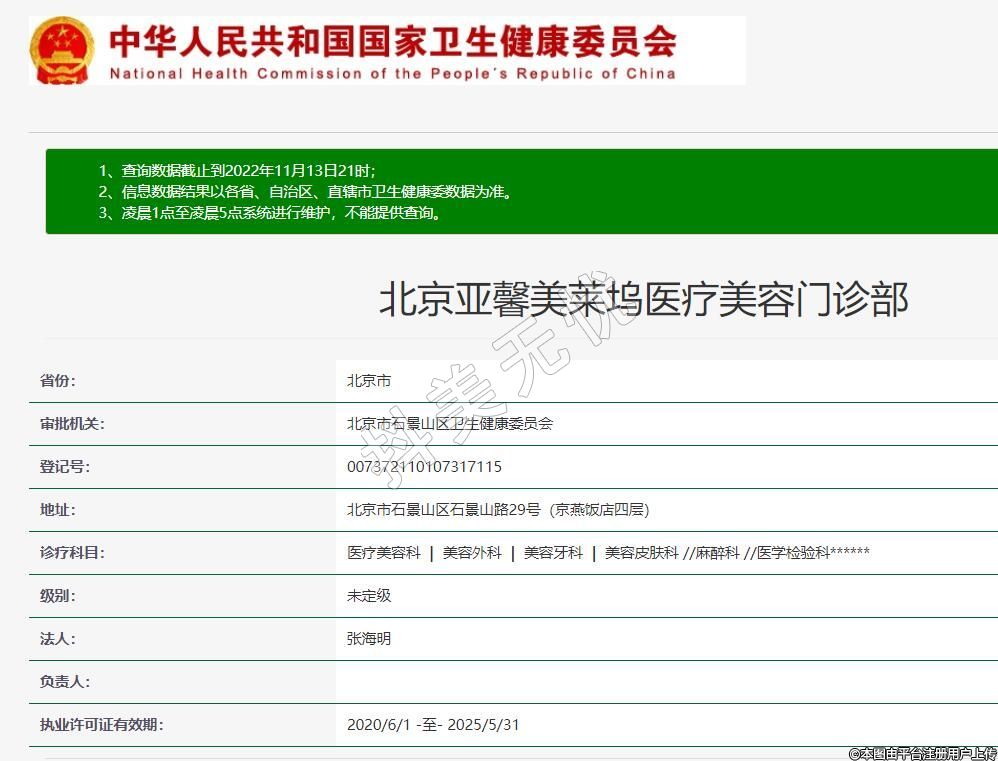This screenshot has height=761, width=998.
Task: Click the approval authority value 北京市石景山区卫生健康委员会
Action: tap(449, 424)
